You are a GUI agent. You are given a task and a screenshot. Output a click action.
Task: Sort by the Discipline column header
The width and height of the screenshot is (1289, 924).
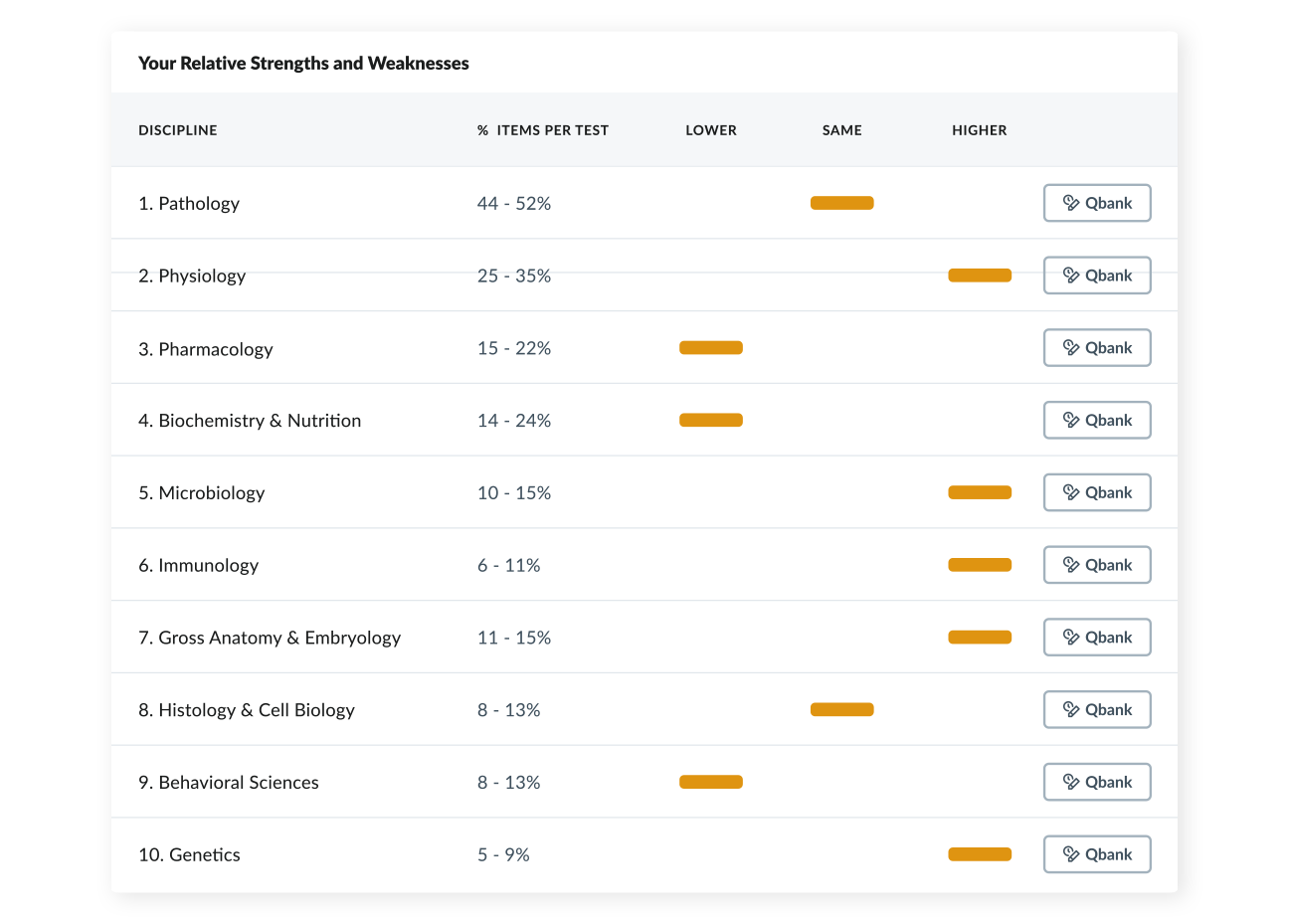tap(177, 129)
